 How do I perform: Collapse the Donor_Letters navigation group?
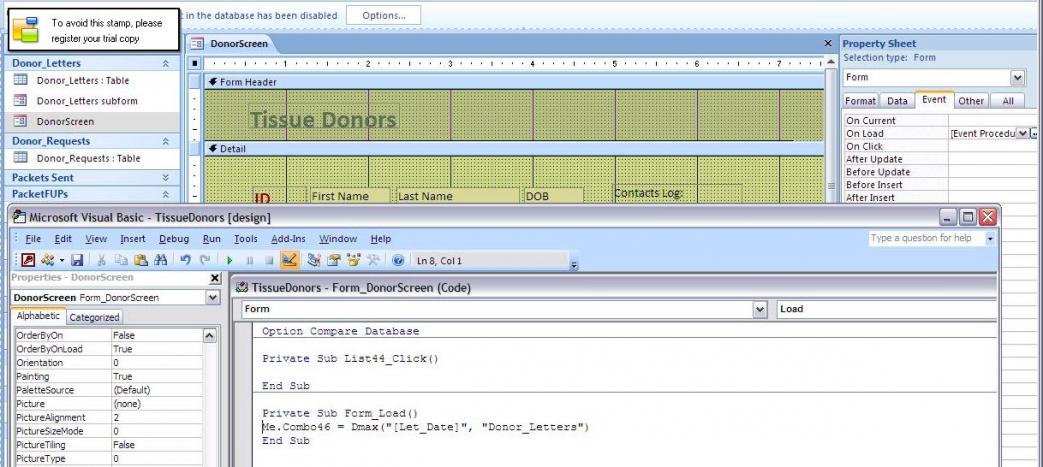(165, 64)
